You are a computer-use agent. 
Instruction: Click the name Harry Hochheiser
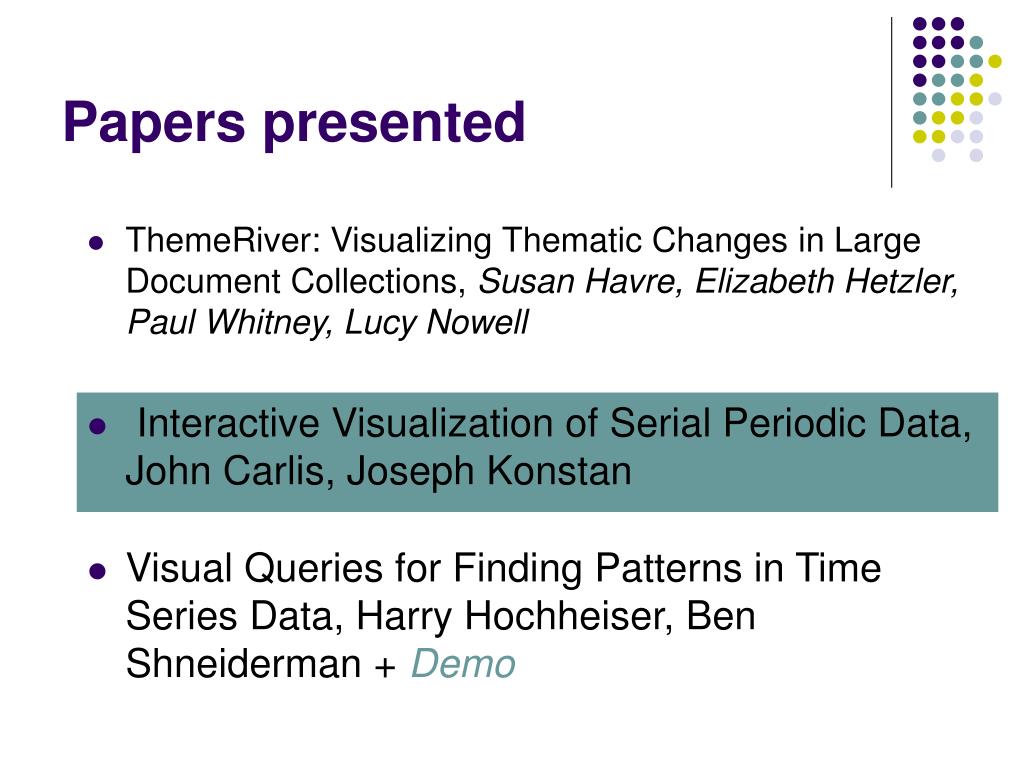[515, 616]
